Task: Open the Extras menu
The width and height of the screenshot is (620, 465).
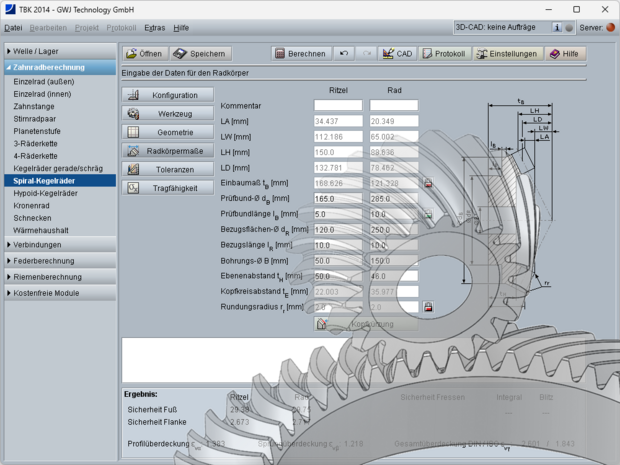Action: click(154, 28)
